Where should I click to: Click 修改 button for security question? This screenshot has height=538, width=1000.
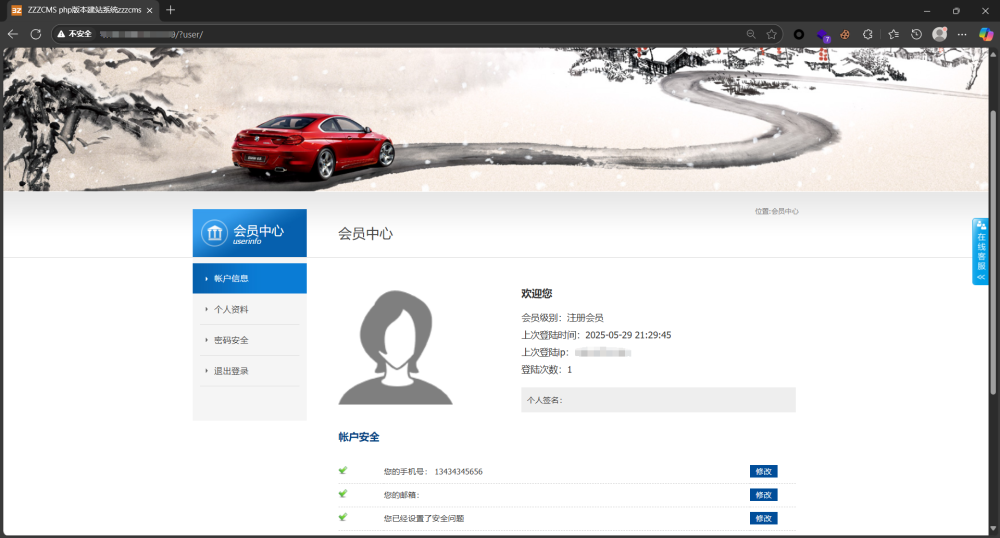[x=763, y=518]
